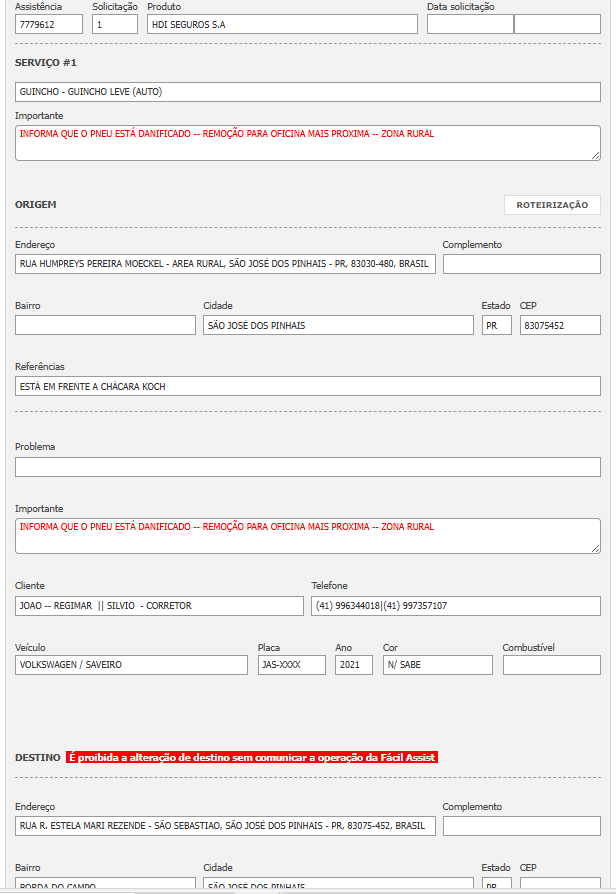
Task: Click the empty Origem Bairro field
Action: click(105, 325)
